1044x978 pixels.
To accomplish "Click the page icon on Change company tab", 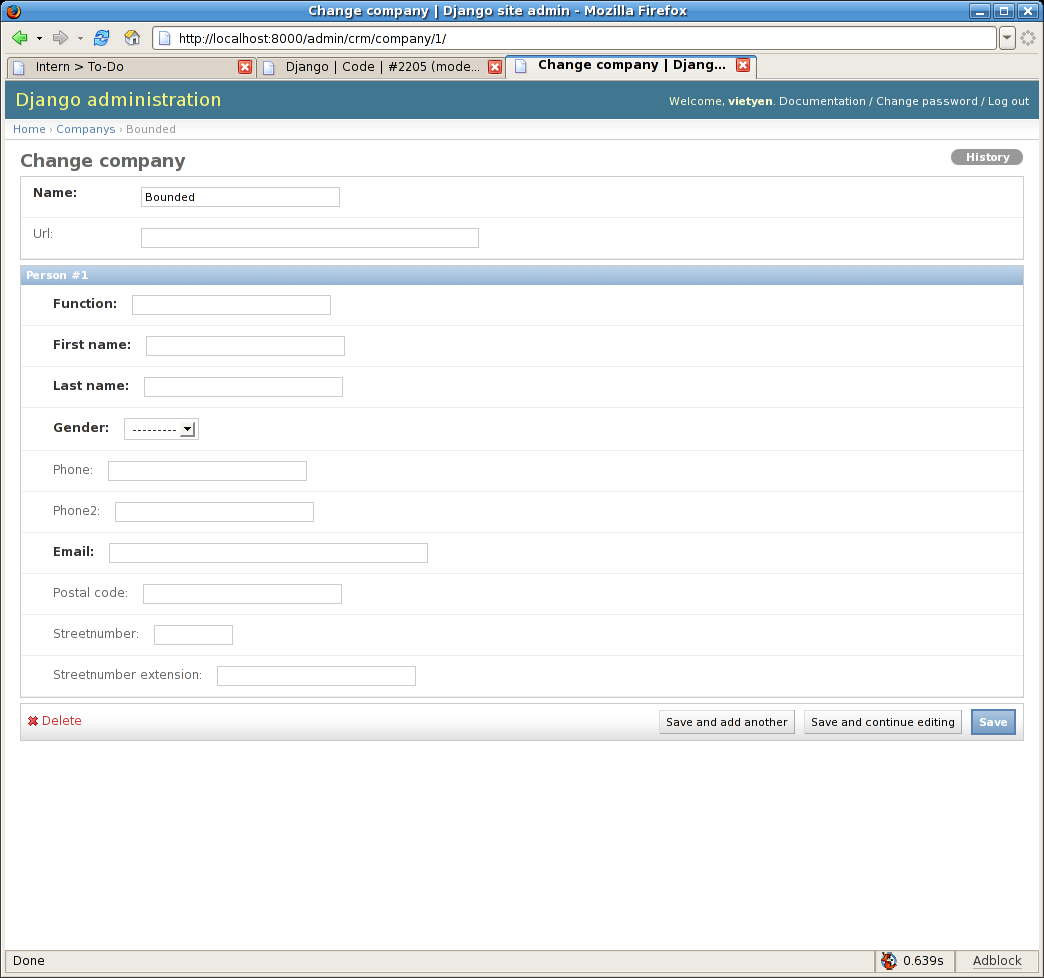I will coord(521,66).
